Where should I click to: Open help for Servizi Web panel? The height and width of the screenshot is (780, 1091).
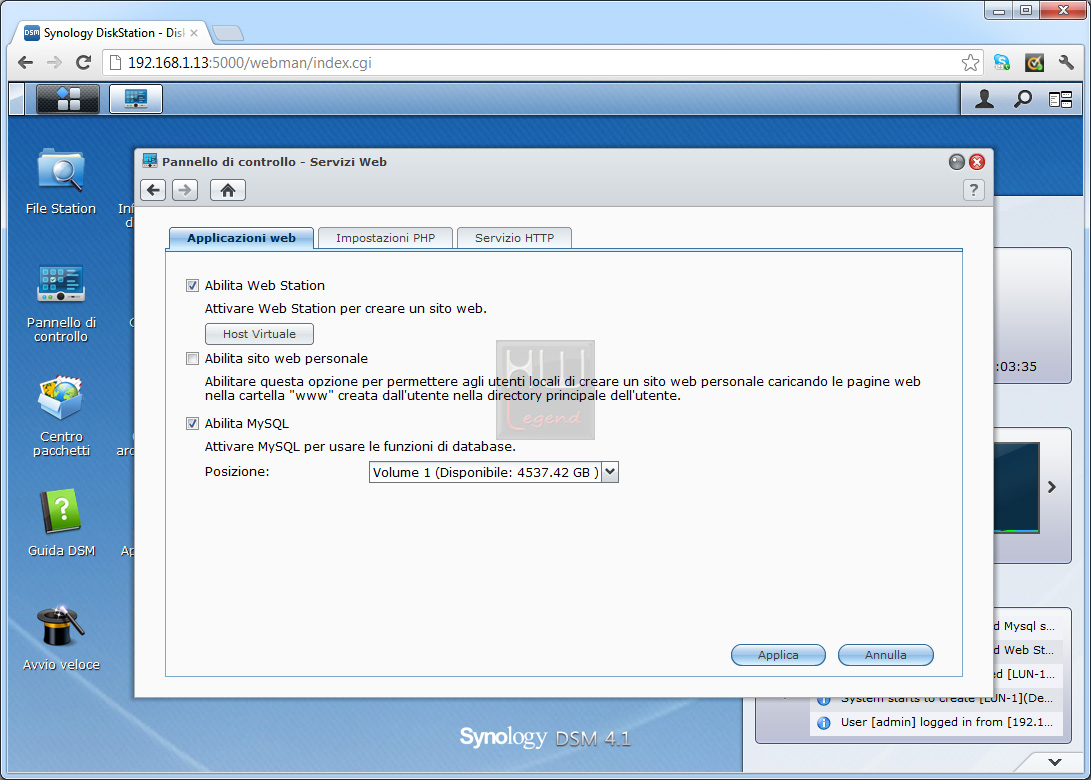click(973, 190)
